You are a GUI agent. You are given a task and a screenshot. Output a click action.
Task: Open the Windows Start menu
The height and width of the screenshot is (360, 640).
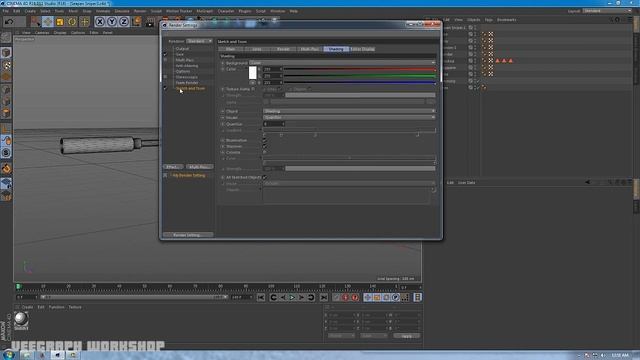click(8, 355)
